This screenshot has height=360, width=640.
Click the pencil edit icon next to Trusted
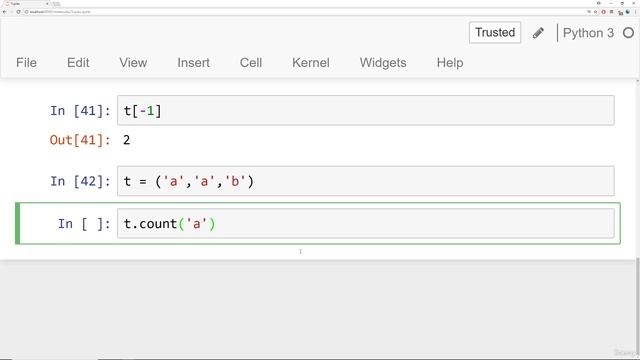(538, 33)
